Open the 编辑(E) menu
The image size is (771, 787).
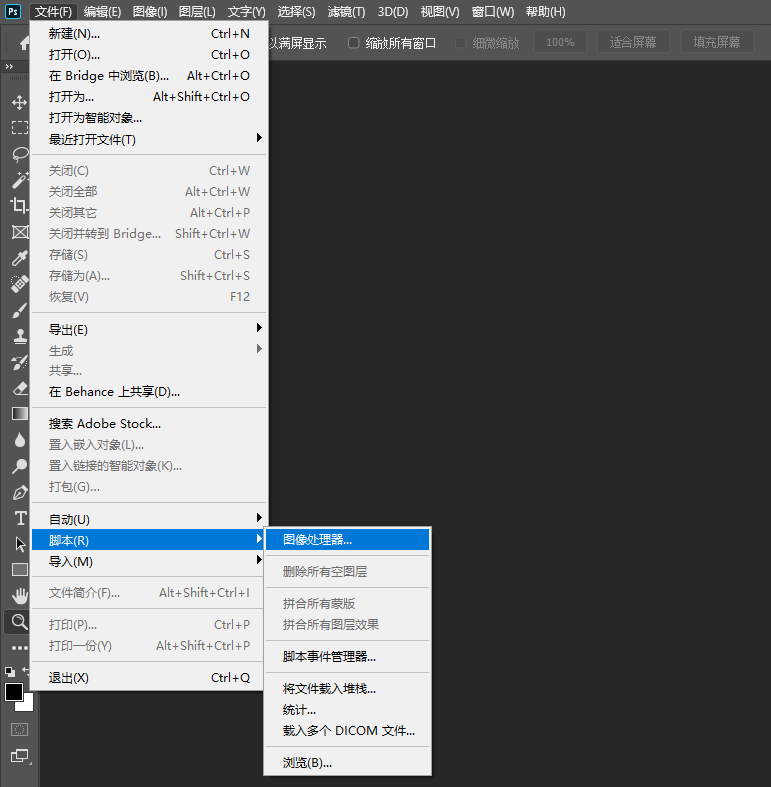[102, 12]
